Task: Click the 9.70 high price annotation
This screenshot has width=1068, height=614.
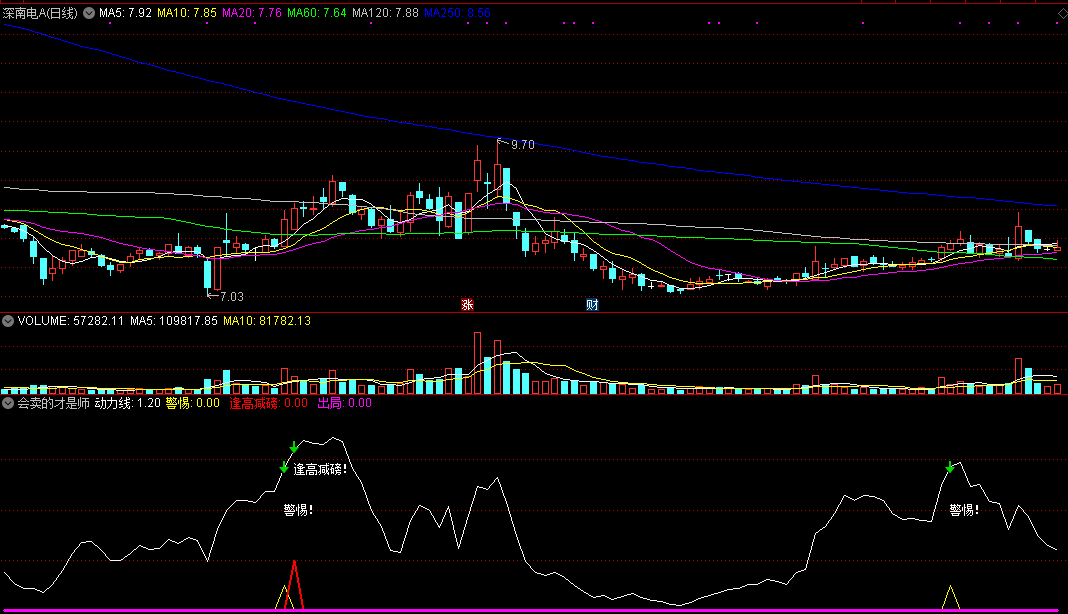Action: tap(522, 144)
